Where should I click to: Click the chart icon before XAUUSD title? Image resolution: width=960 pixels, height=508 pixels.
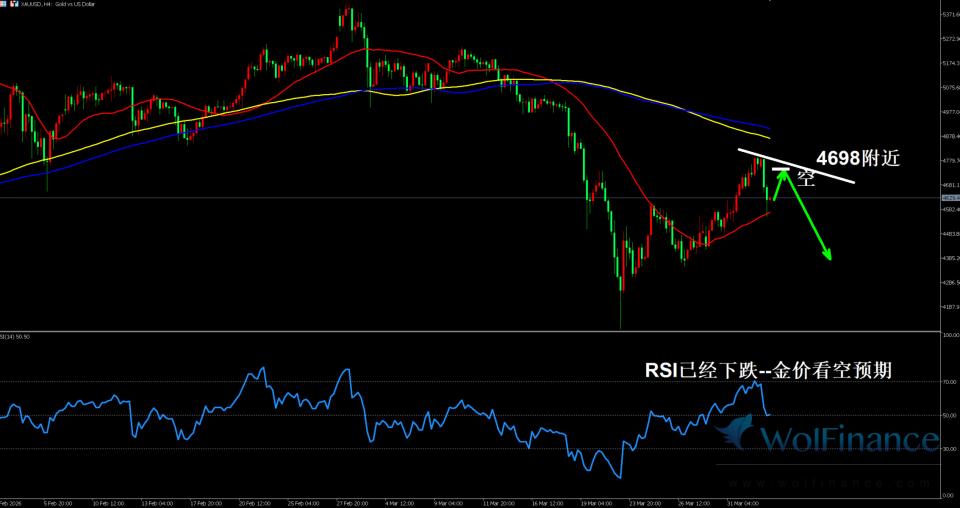[x=5, y=6]
